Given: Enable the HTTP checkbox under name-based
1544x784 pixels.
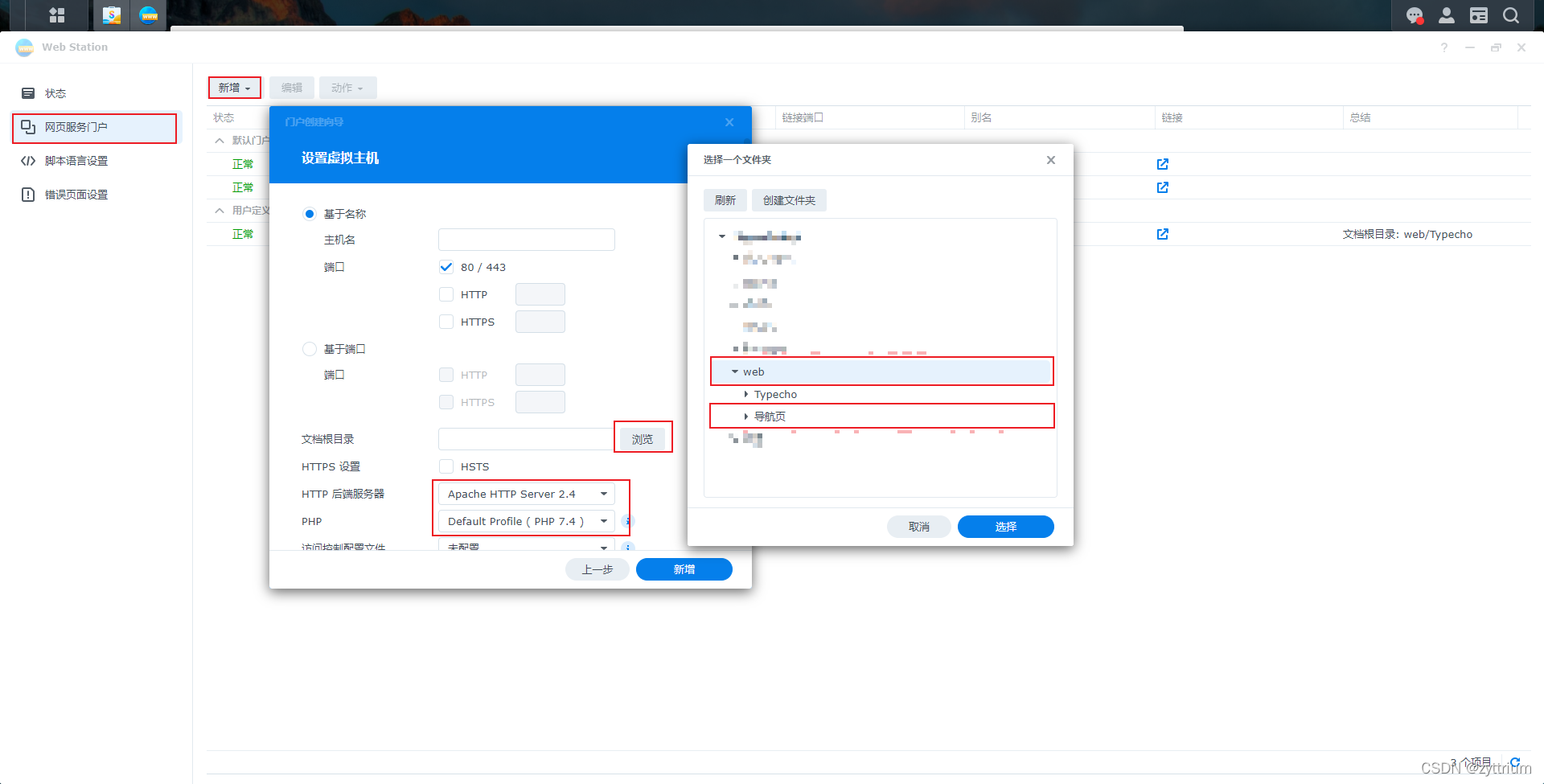Looking at the screenshot, I should [x=446, y=294].
